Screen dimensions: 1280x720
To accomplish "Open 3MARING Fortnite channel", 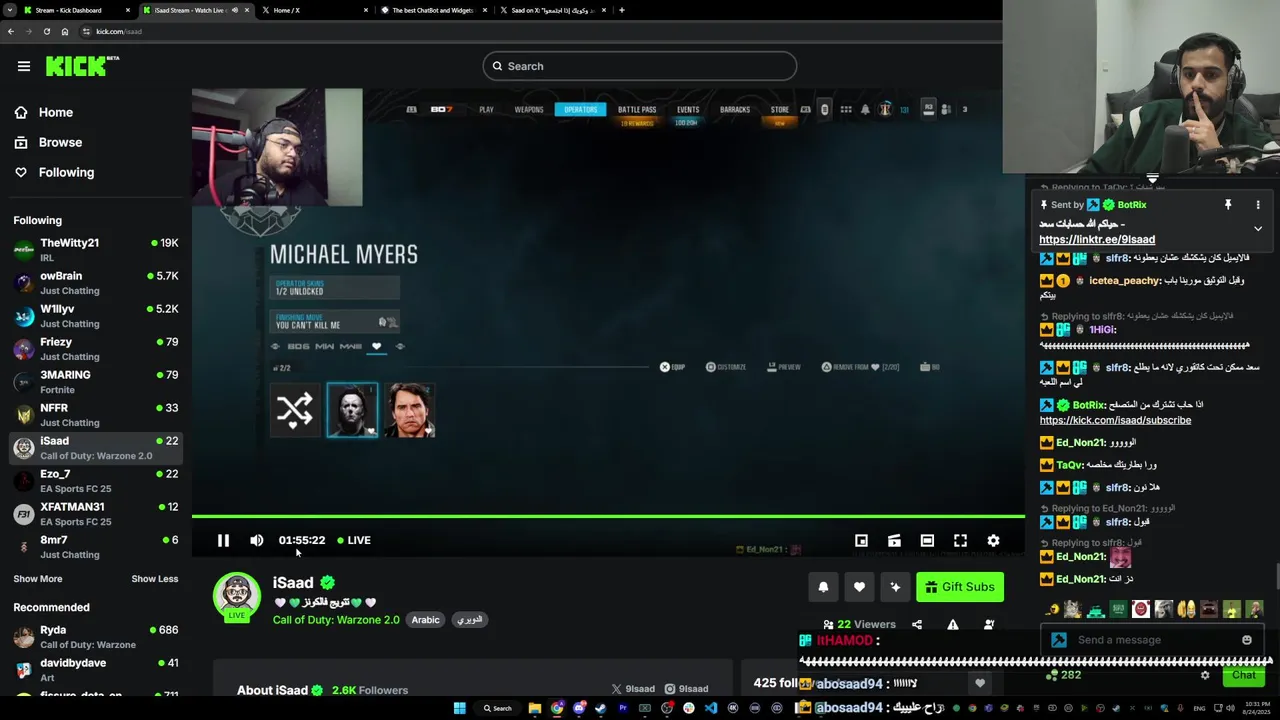I will click(96, 381).
